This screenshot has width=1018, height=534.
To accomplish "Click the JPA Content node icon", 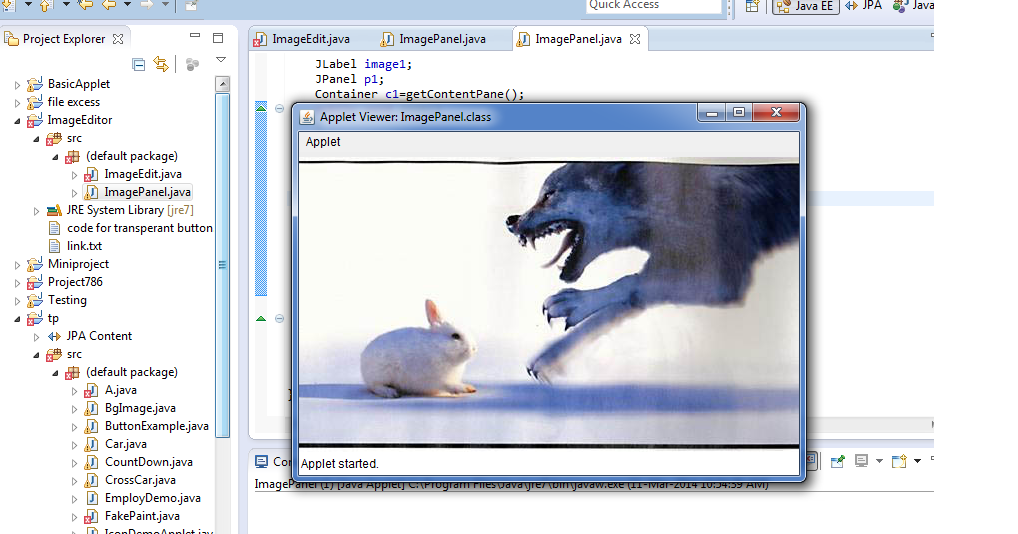I will [54, 336].
